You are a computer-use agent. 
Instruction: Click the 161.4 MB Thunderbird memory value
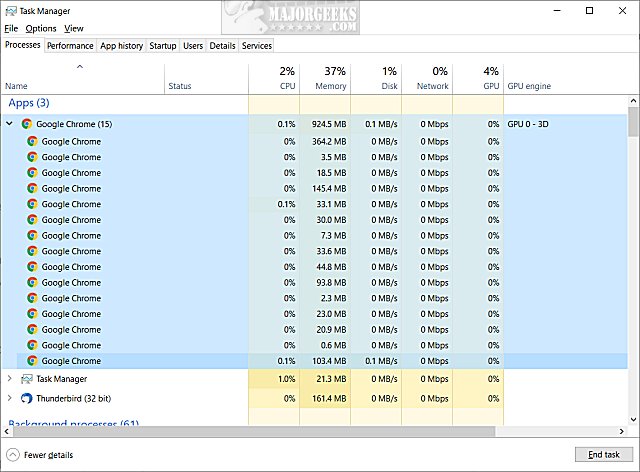point(329,398)
